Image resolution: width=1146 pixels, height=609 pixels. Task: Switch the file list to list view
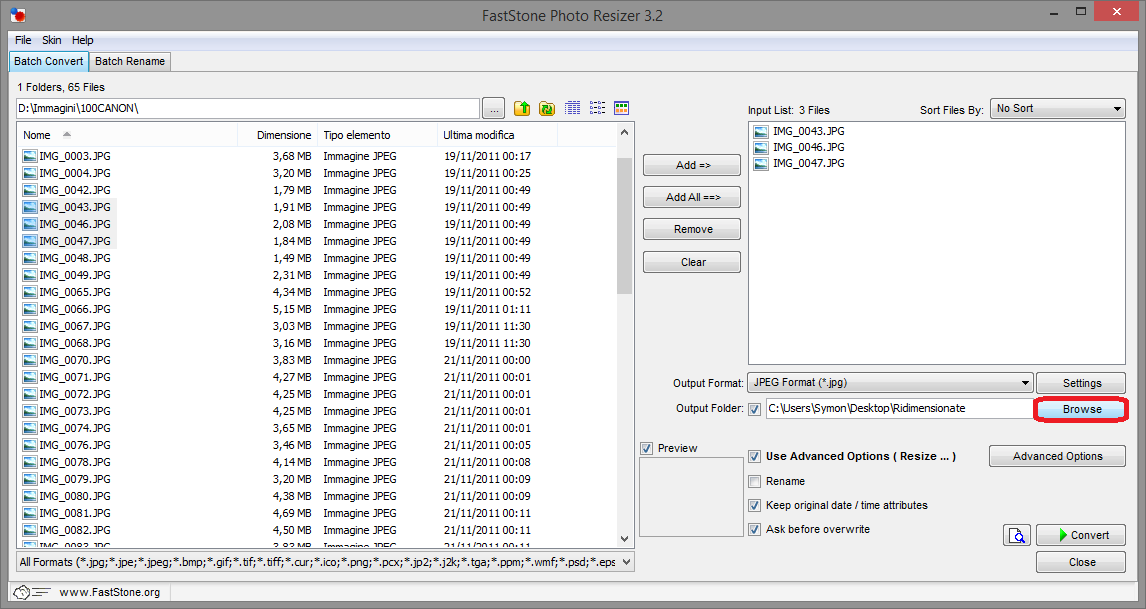pos(597,108)
